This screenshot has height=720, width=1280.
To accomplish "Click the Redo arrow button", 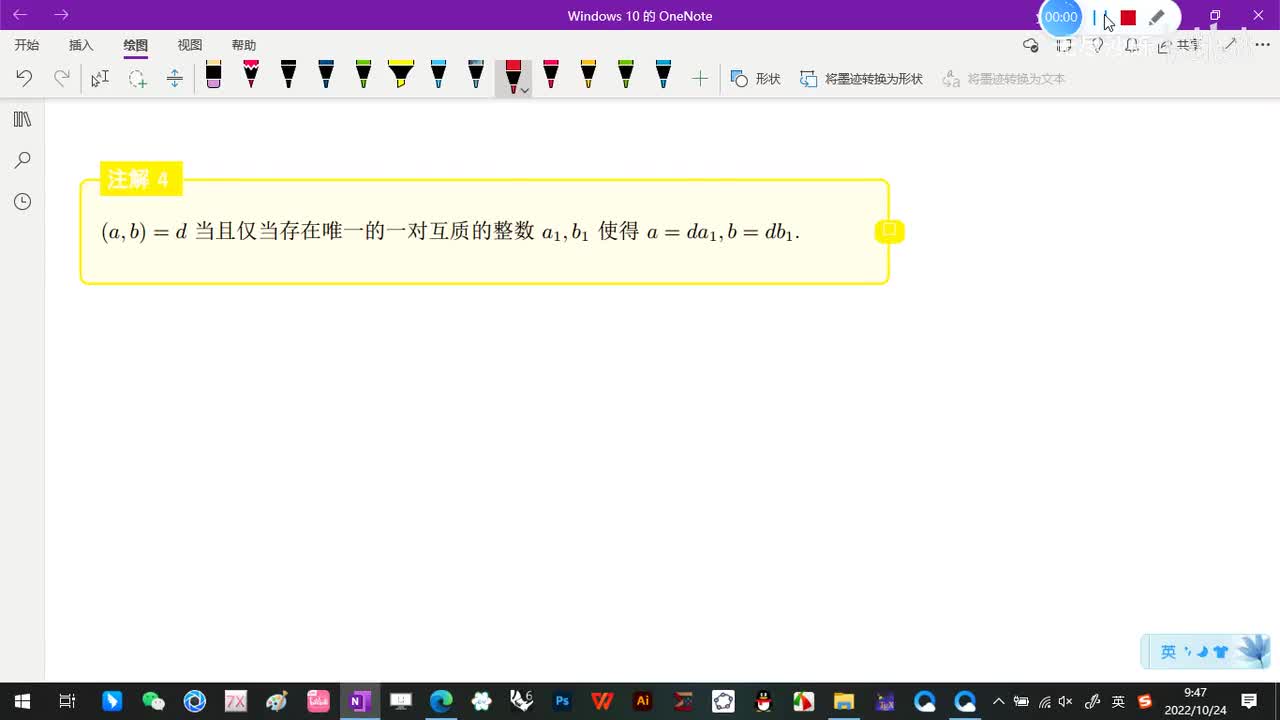I will 62,78.
